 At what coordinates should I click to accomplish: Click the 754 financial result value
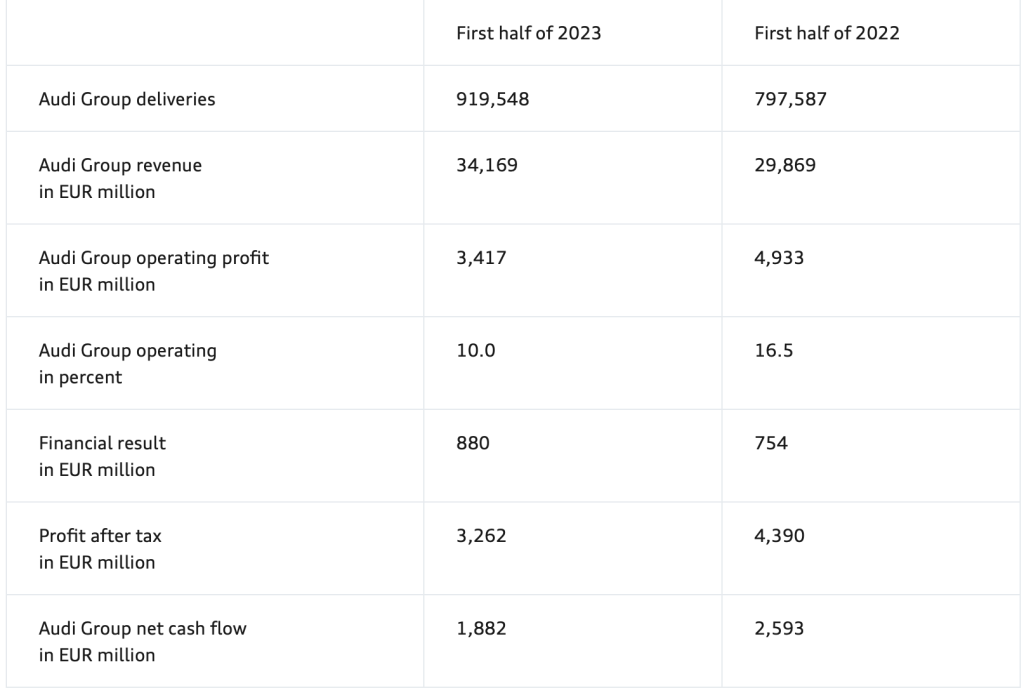[x=771, y=443]
